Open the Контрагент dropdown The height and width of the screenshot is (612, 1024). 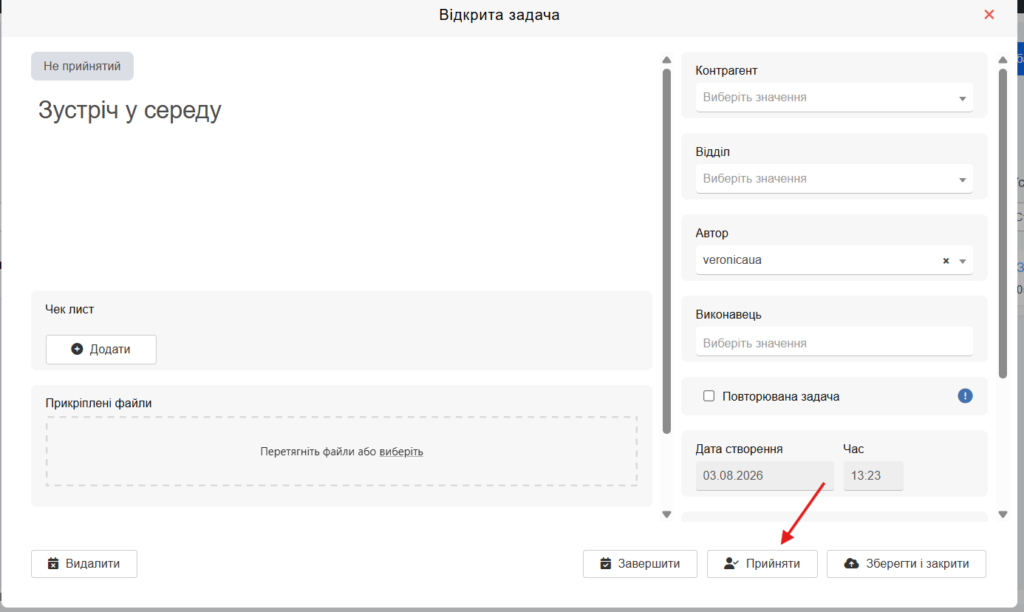click(834, 97)
